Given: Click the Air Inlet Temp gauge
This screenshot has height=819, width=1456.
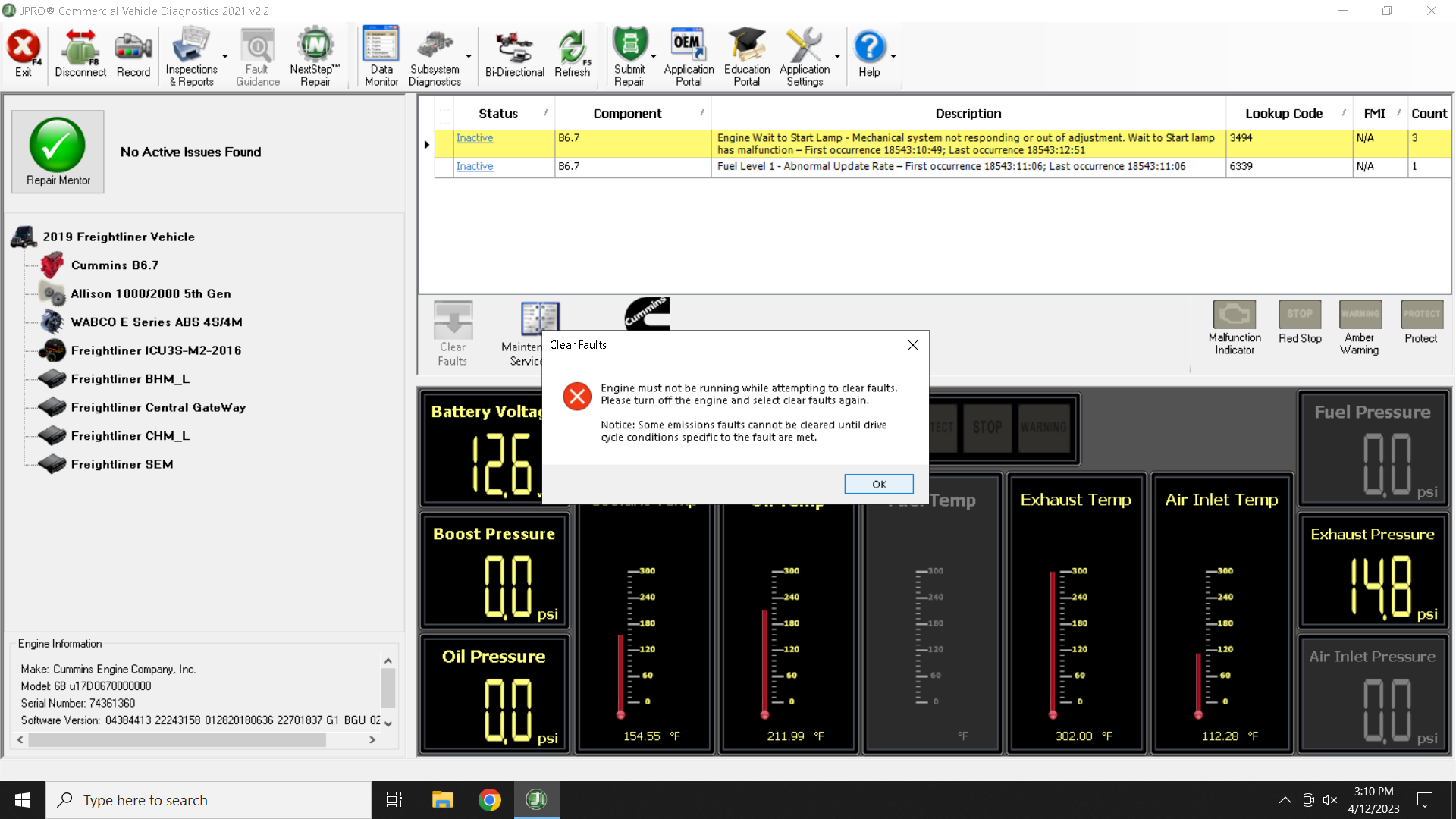Looking at the screenshot, I should click(x=1221, y=614).
